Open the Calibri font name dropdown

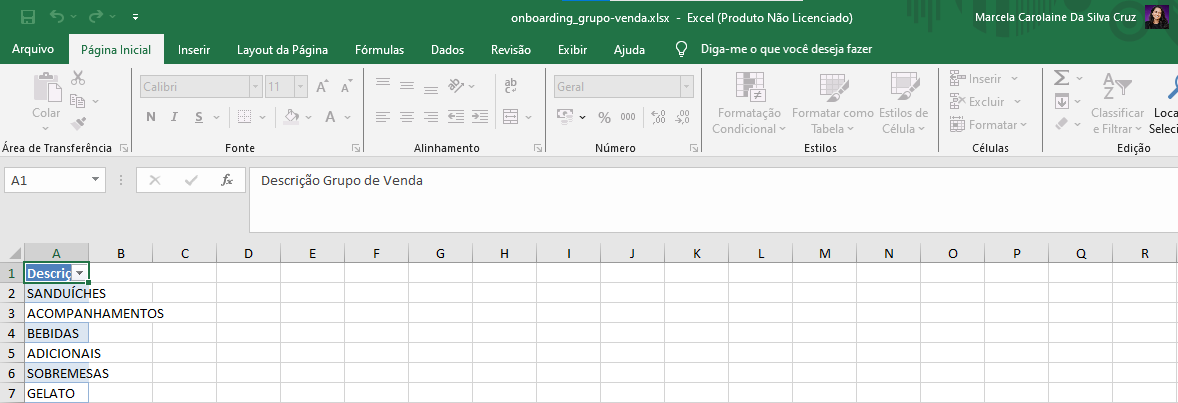click(255, 87)
